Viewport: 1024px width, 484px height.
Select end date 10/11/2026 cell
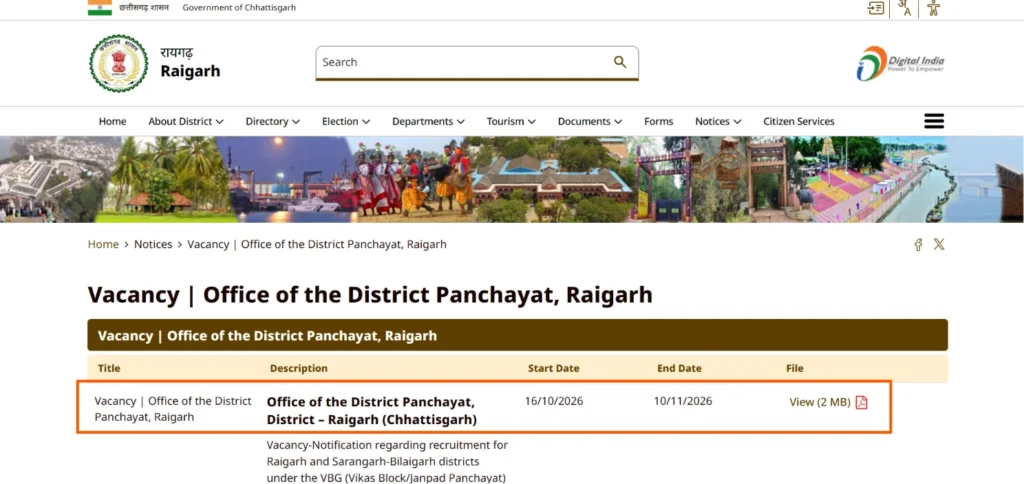[683, 401]
